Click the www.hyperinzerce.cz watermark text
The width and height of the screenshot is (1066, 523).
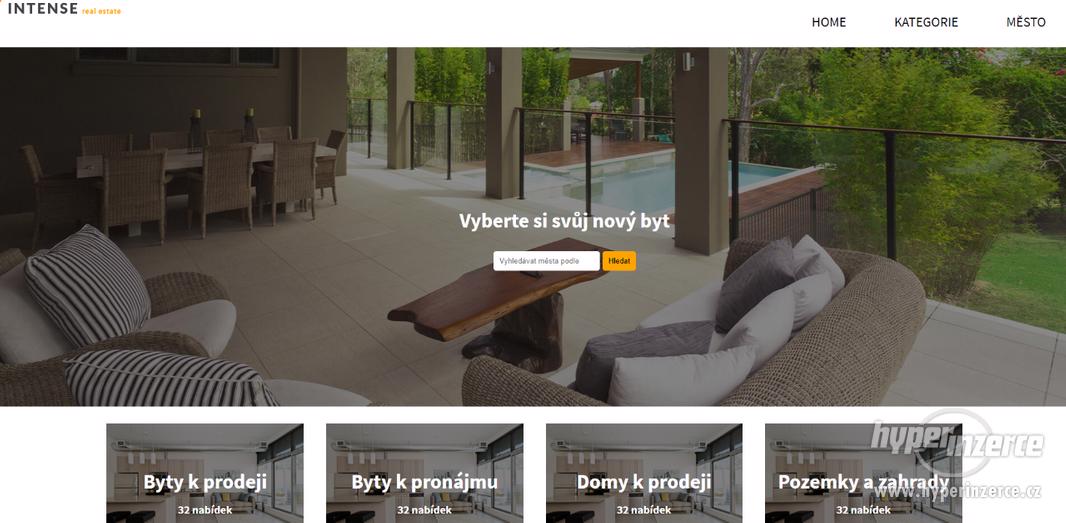(958, 489)
